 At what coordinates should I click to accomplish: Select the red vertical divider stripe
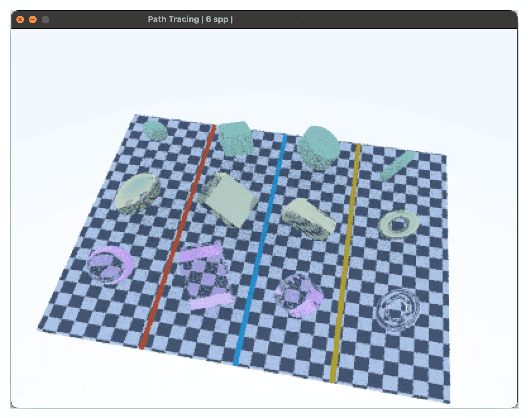[178, 237]
